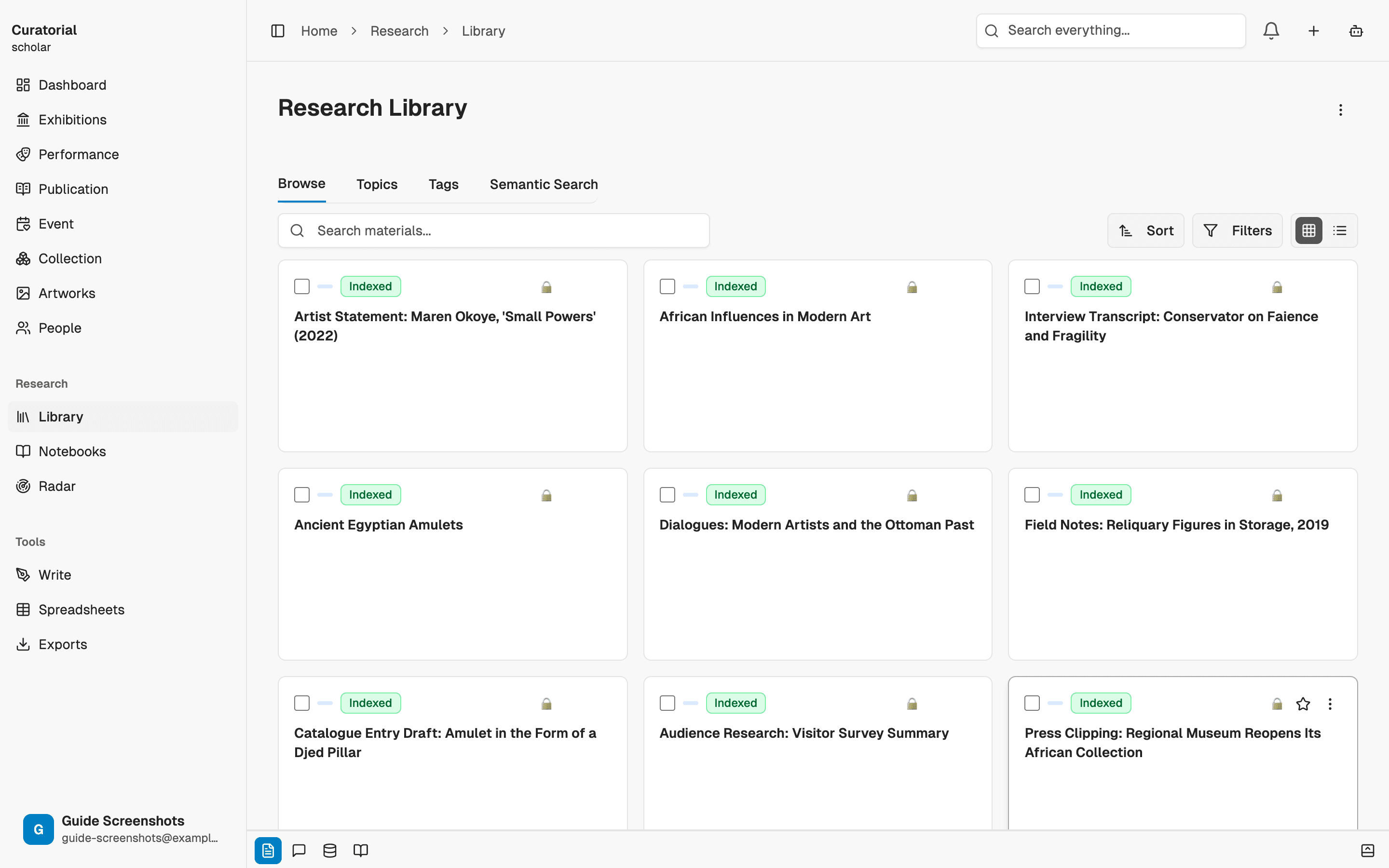The width and height of the screenshot is (1389, 868).
Task: Open Field Notes: Reliquary Figures card title
Action: pyautogui.click(x=1176, y=525)
